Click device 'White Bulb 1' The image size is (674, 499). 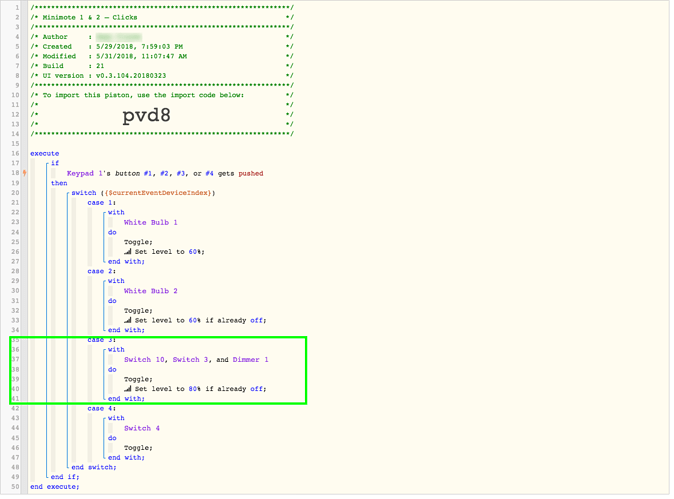click(x=151, y=223)
